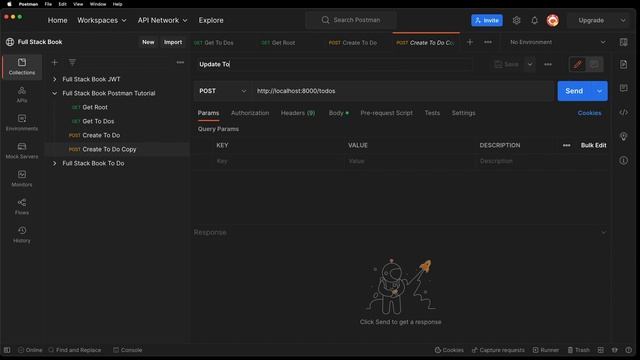Open the collections list more options menu
The width and height of the screenshot is (640, 360).
click(180, 62)
